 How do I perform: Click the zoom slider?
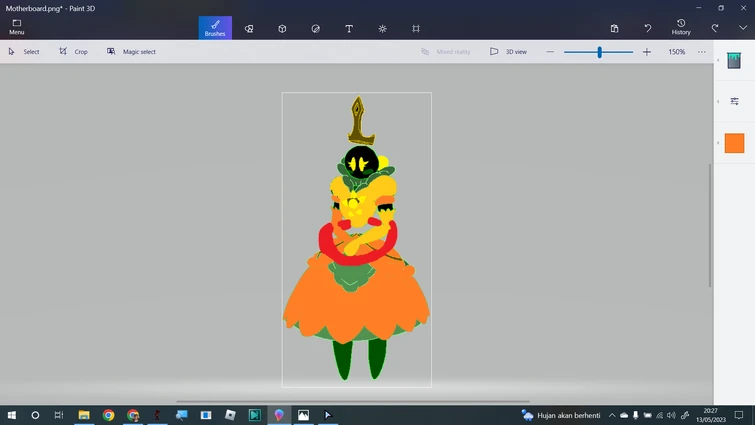click(599, 52)
